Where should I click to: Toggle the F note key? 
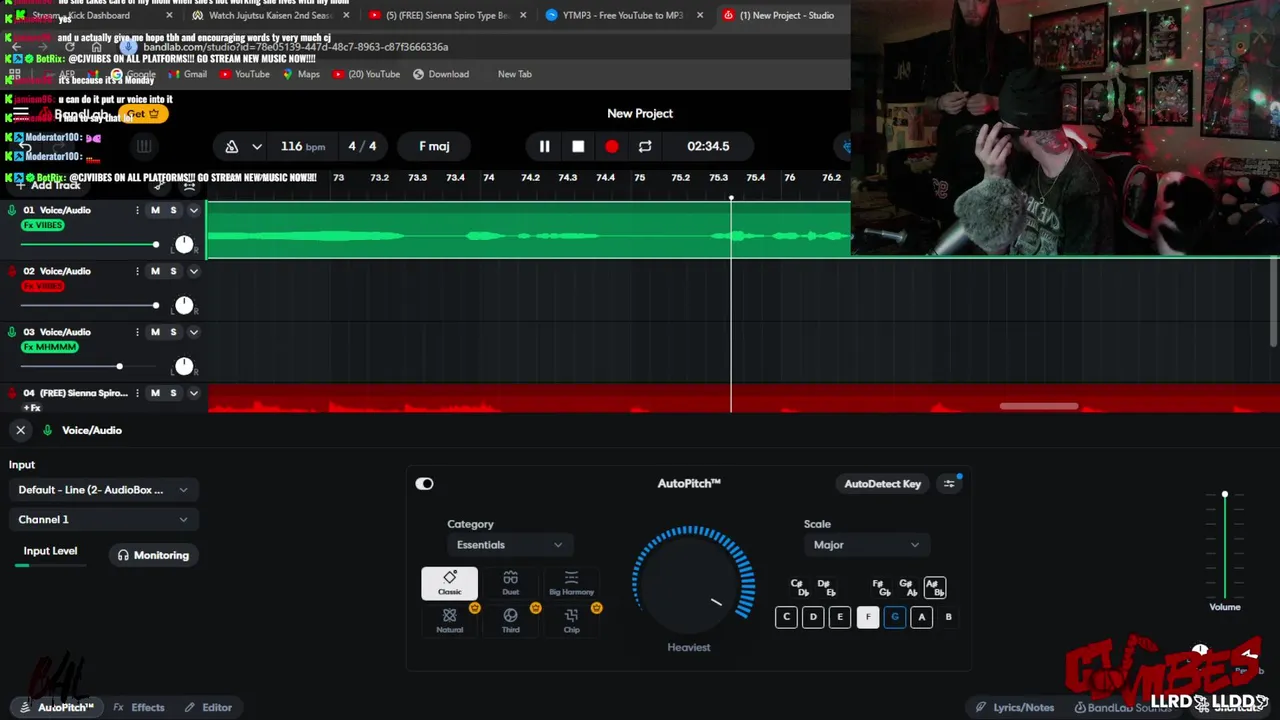(x=867, y=617)
